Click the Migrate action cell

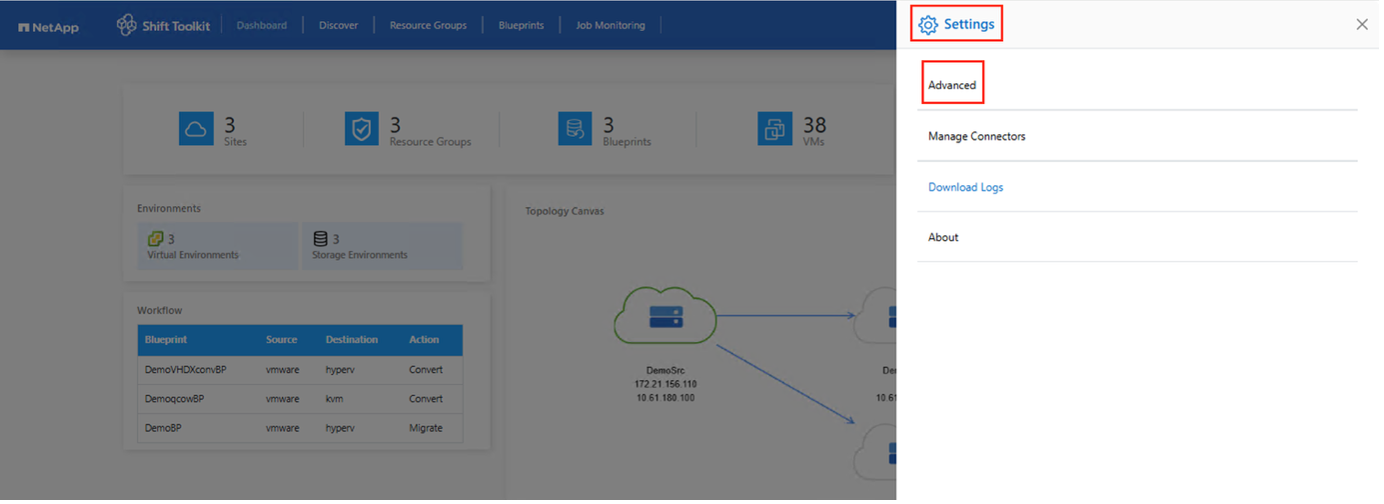tap(427, 429)
